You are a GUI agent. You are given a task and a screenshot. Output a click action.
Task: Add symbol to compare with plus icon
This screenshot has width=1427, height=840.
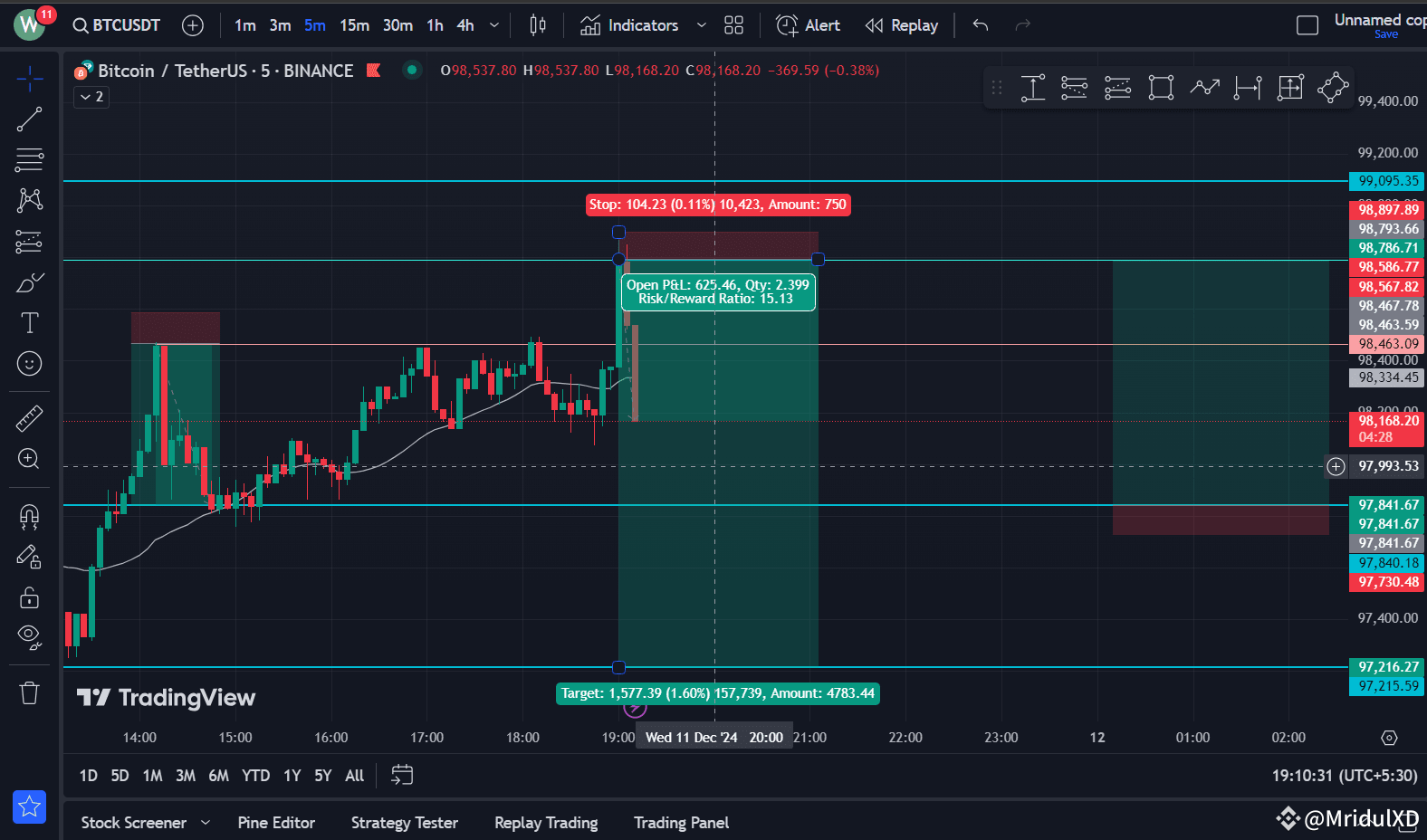(x=193, y=25)
